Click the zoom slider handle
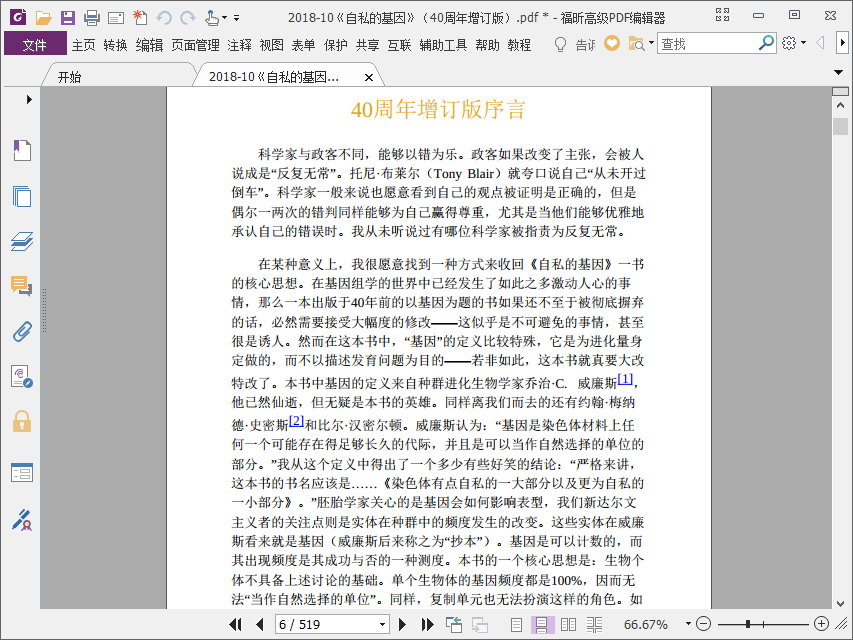The width and height of the screenshot is (853, 640). tap(749, 624)
